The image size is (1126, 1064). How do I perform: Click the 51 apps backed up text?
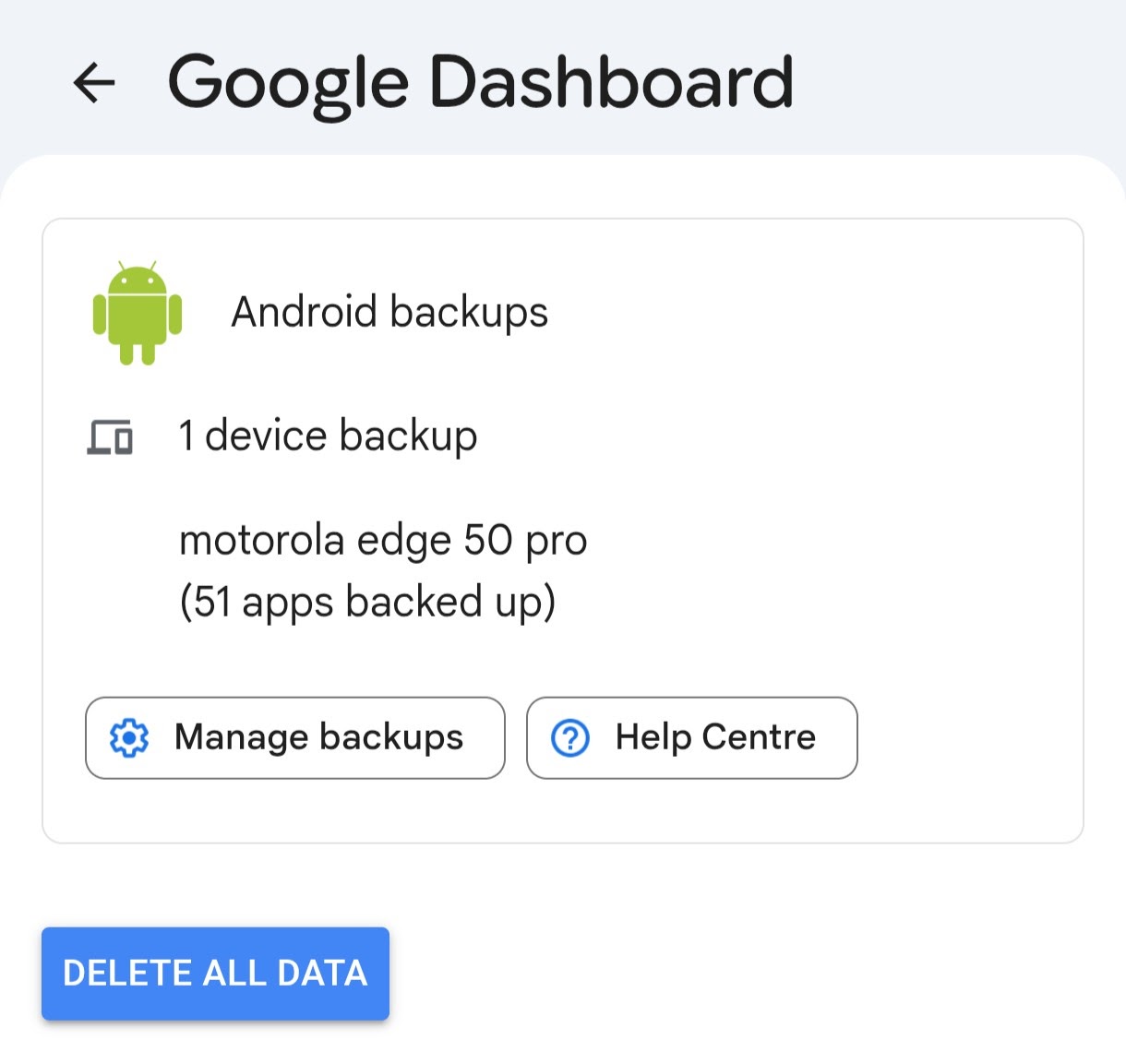367,603
